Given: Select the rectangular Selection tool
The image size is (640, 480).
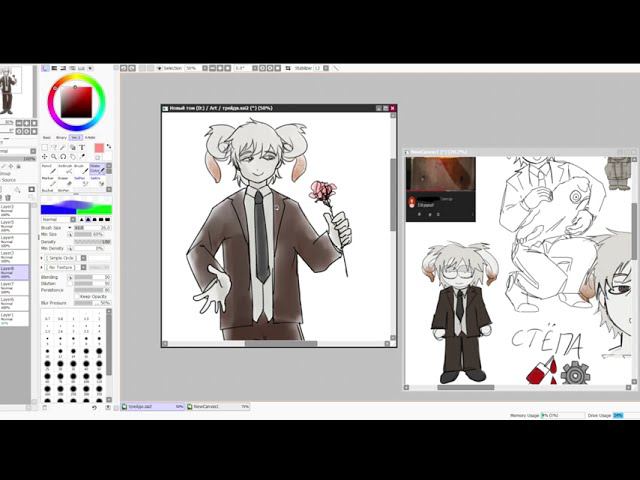Looking at the screenshot, I should click(44, 147).
